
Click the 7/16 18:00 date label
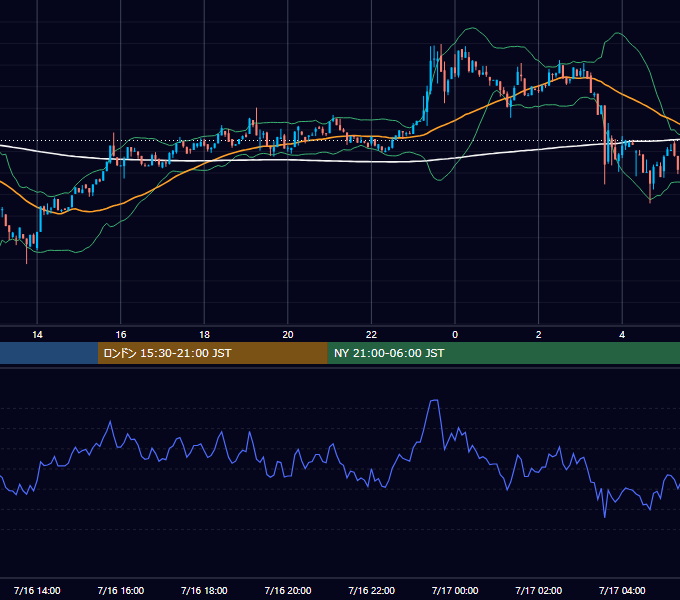point(204,590)
